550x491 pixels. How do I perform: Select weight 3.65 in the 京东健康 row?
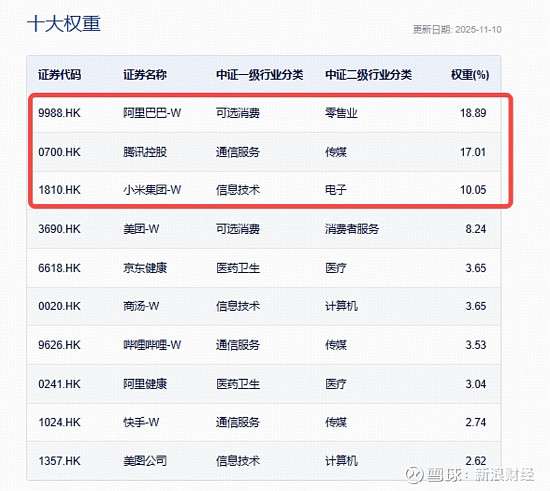click(476, 268)
